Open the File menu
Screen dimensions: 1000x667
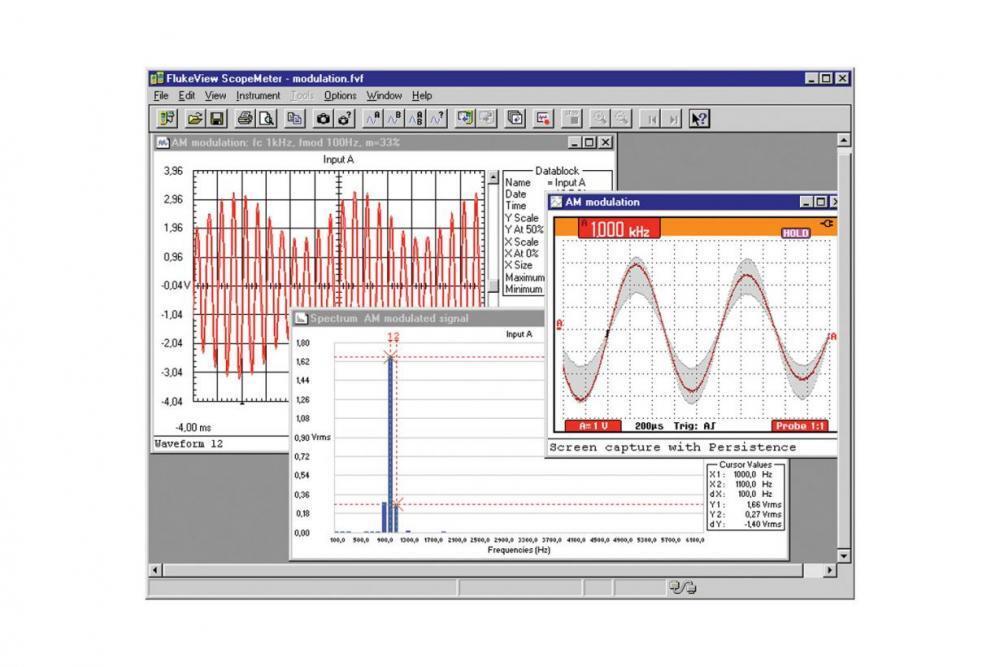click(x=161, y=96)
